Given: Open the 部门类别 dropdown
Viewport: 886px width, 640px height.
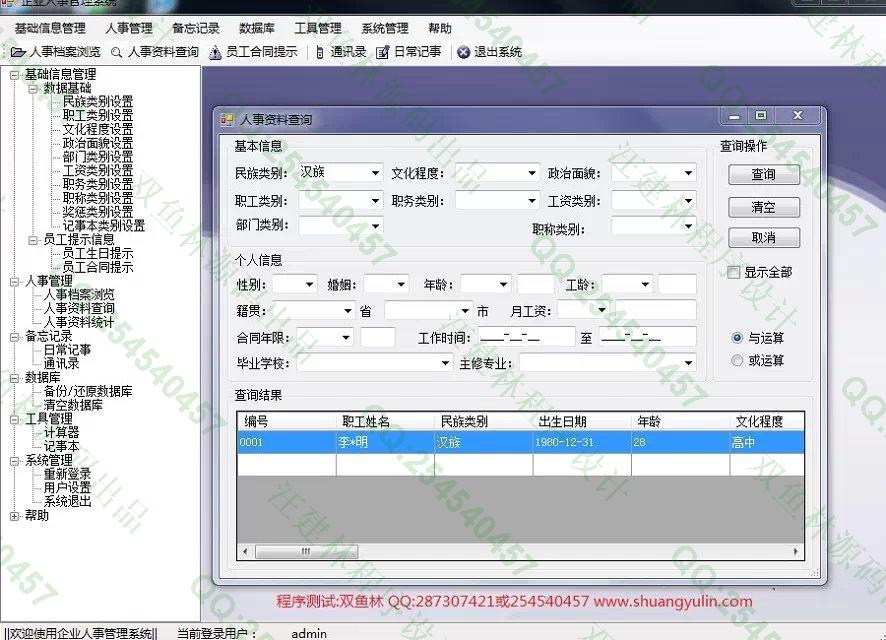Looking at the screenshot, I should click(375, 226).
